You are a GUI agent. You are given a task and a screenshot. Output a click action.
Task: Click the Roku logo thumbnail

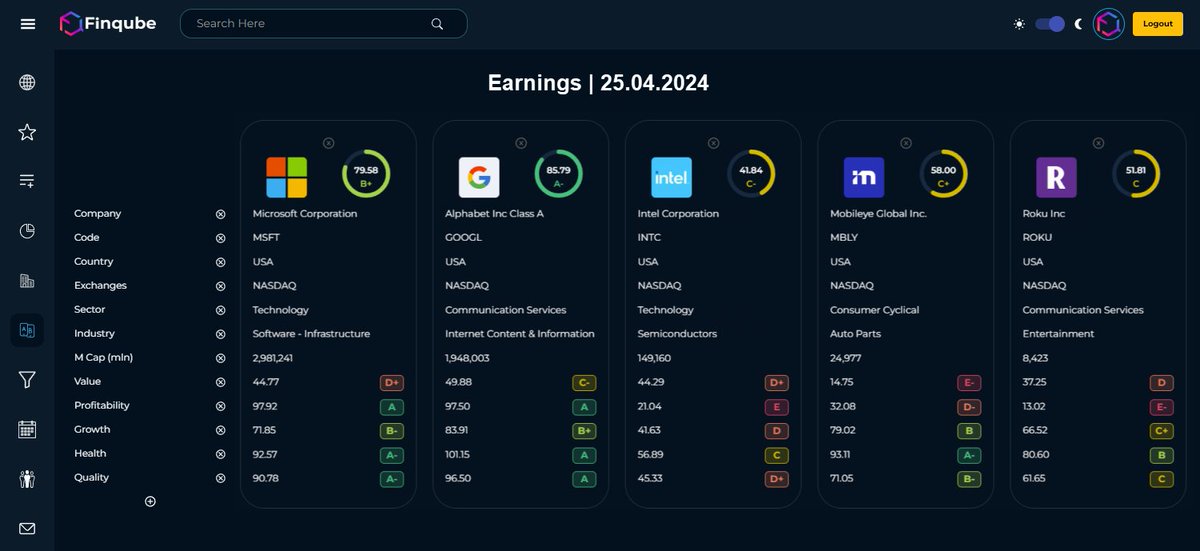pyautogui.click(x=1056, y=177)
